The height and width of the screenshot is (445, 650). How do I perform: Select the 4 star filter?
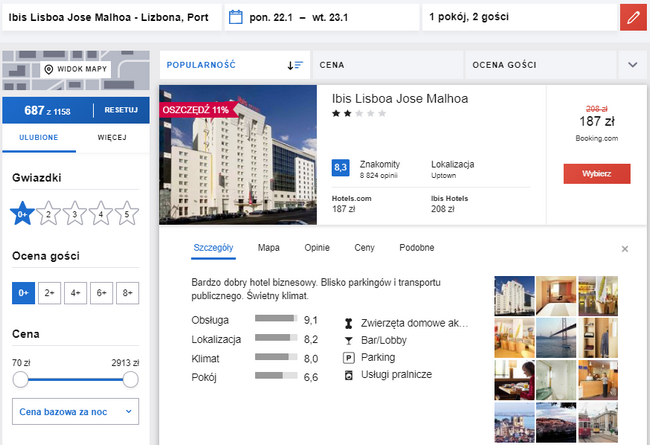click(101, 214)
